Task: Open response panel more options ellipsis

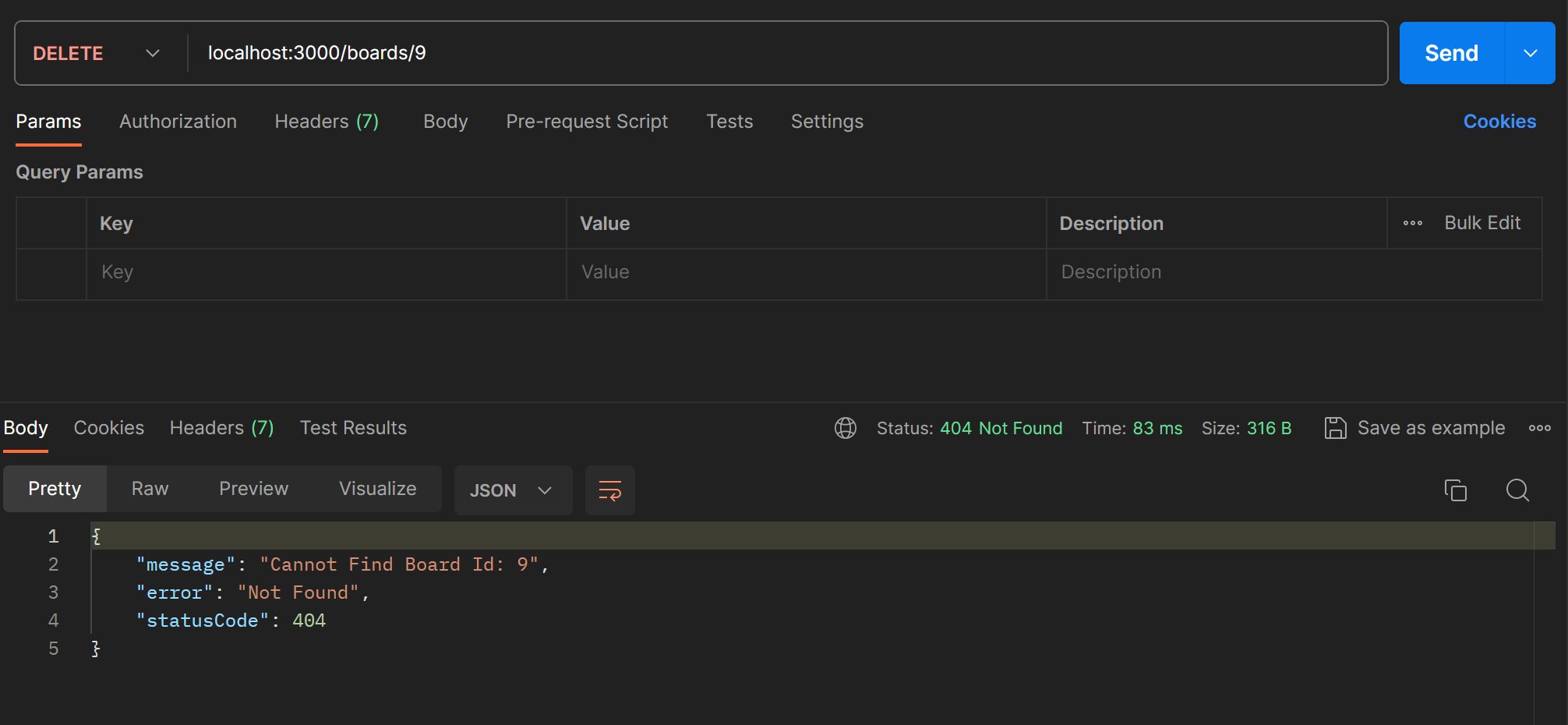Action: pos(1539,428)
